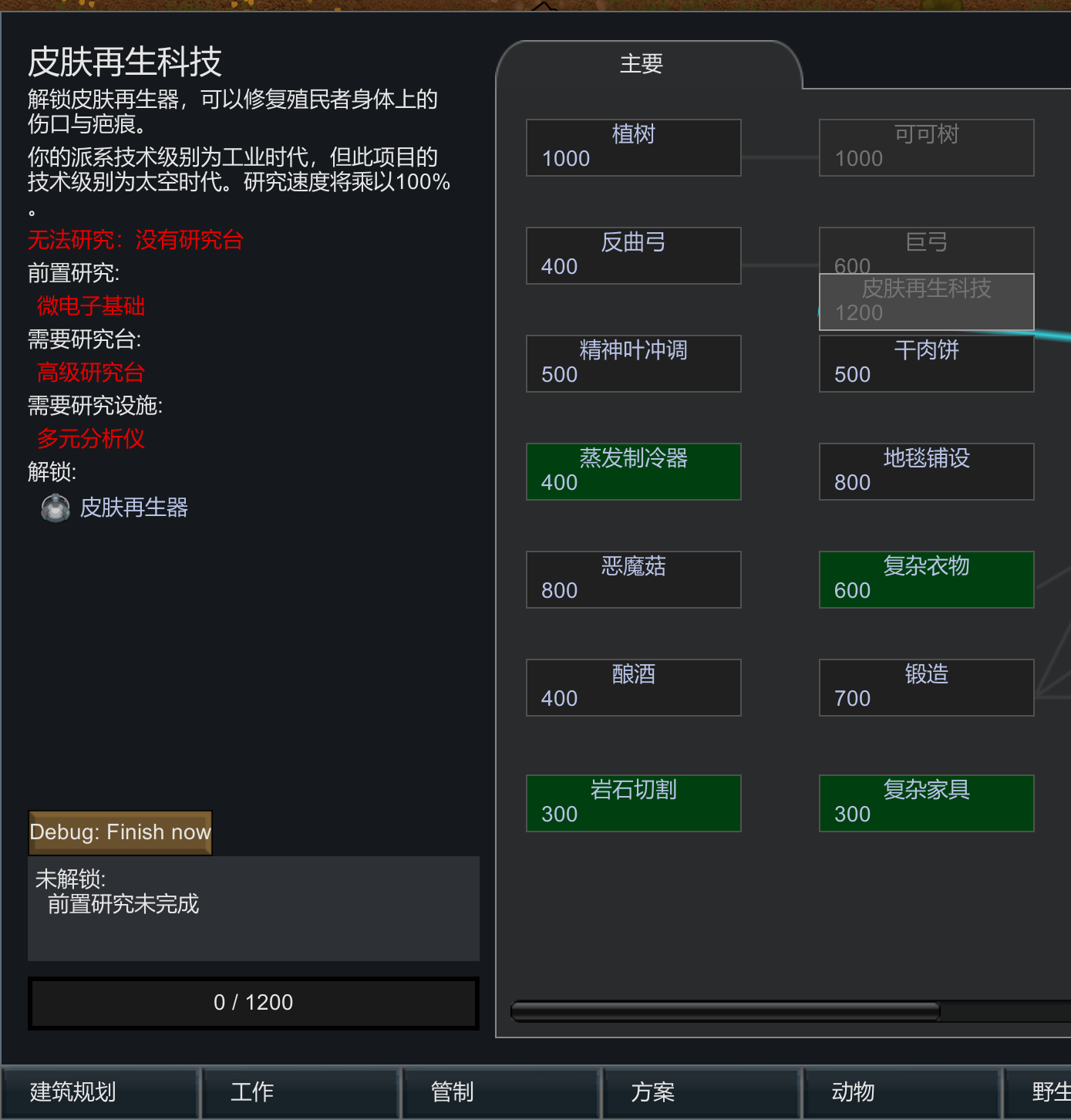Choose the 精神叶冲调 research project
Viewport: 1071px width, 1120px height.
click(x=633, y=363)
